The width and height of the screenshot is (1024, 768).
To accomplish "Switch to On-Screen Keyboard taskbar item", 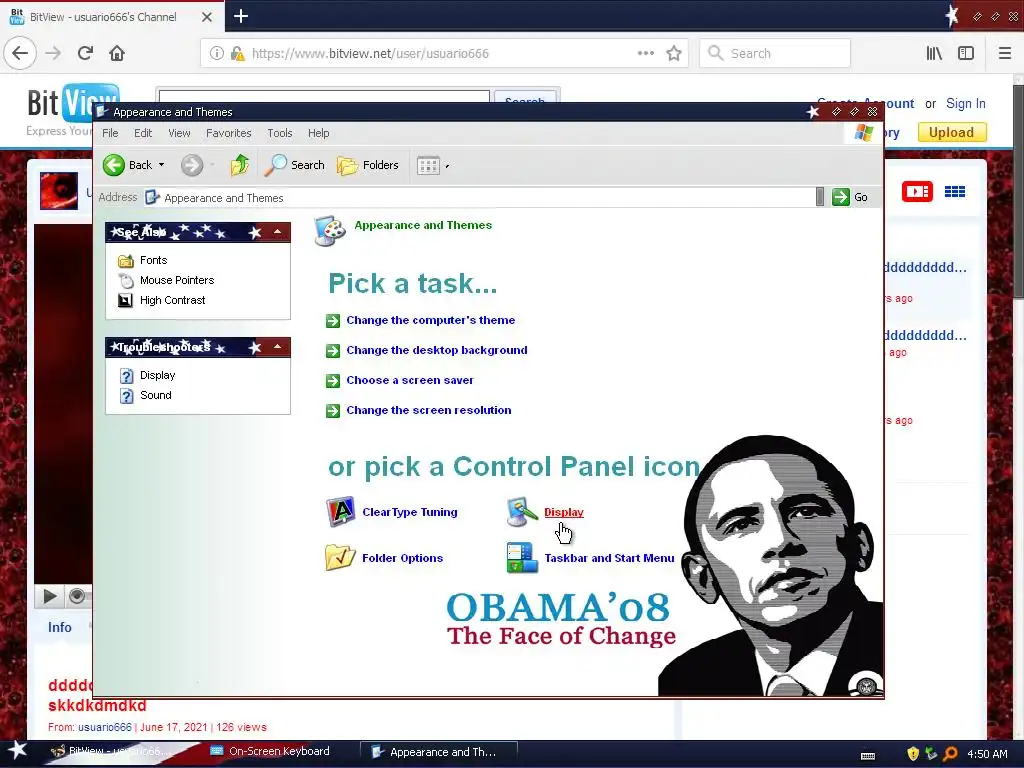I will pyautogui.click(x=269, y=751).
